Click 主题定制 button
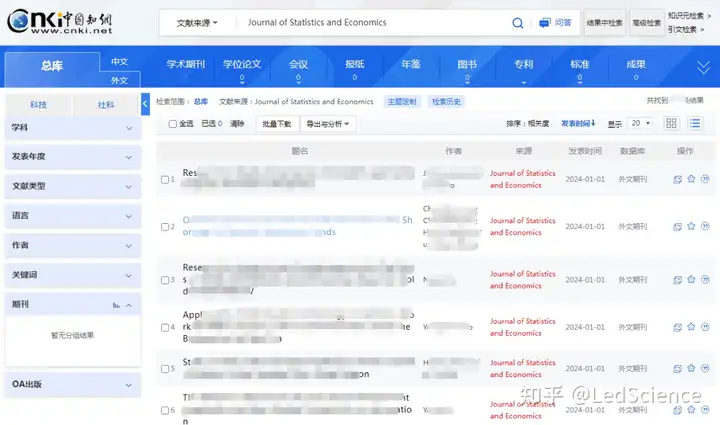The height and width of the screenshot is (425, 720). point(402,102)
